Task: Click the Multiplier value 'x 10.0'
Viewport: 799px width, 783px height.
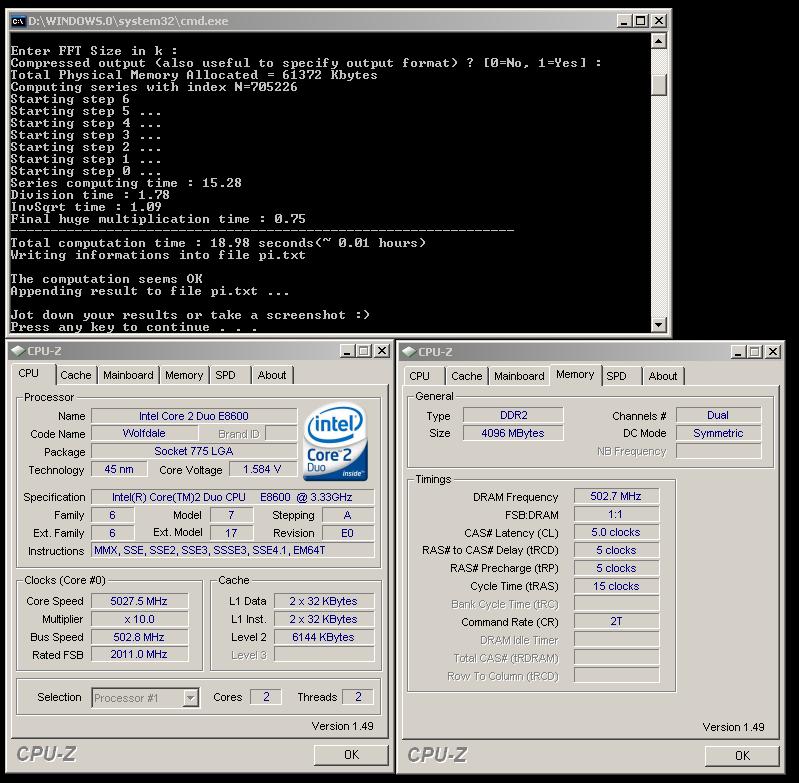Action: pyautogui.click(x=140, y=619)
